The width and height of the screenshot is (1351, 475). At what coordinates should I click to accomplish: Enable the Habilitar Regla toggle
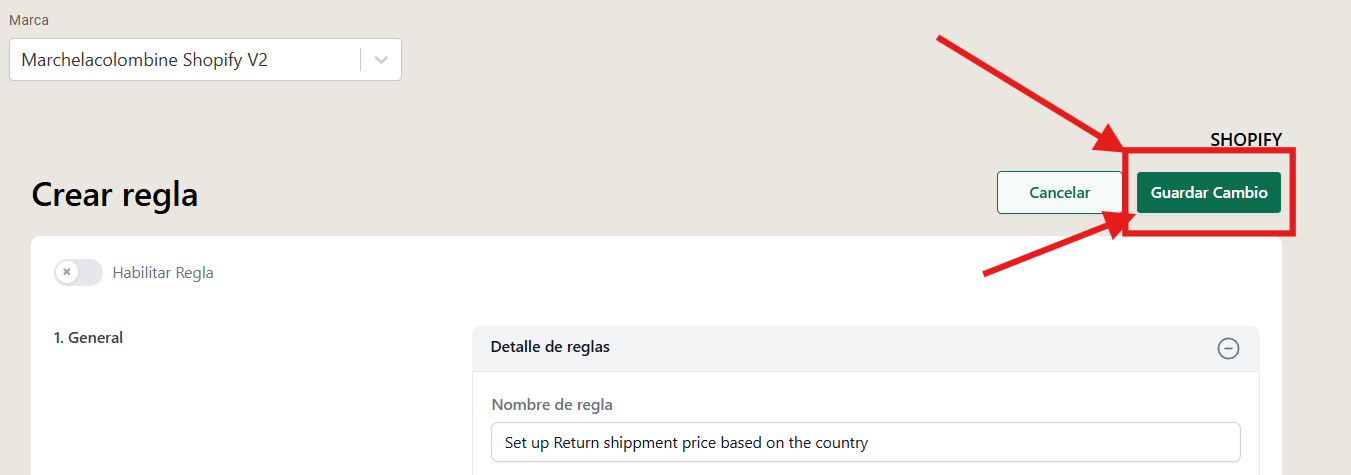point(79,272)
